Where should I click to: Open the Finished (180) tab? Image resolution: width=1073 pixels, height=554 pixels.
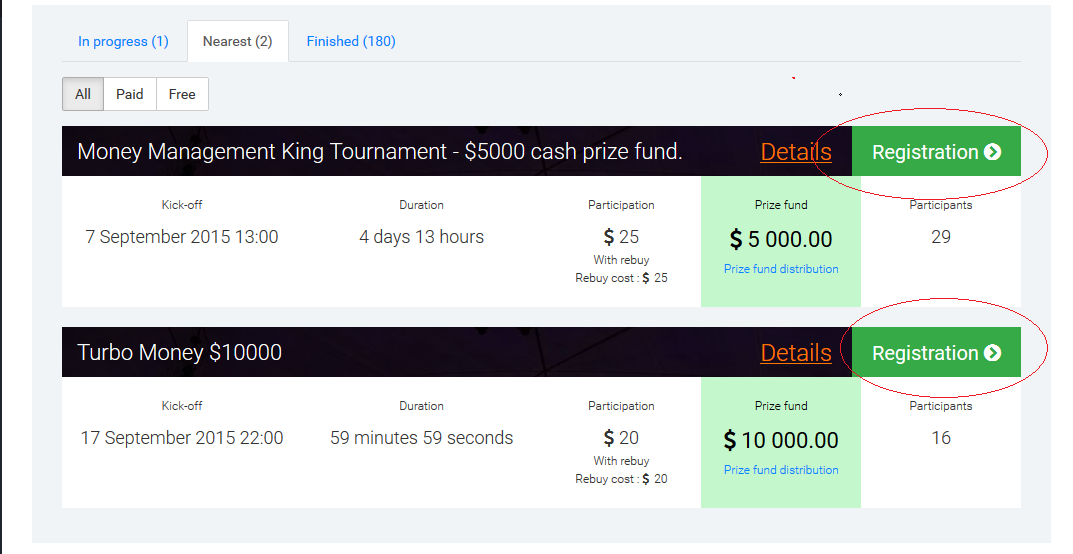351,41
